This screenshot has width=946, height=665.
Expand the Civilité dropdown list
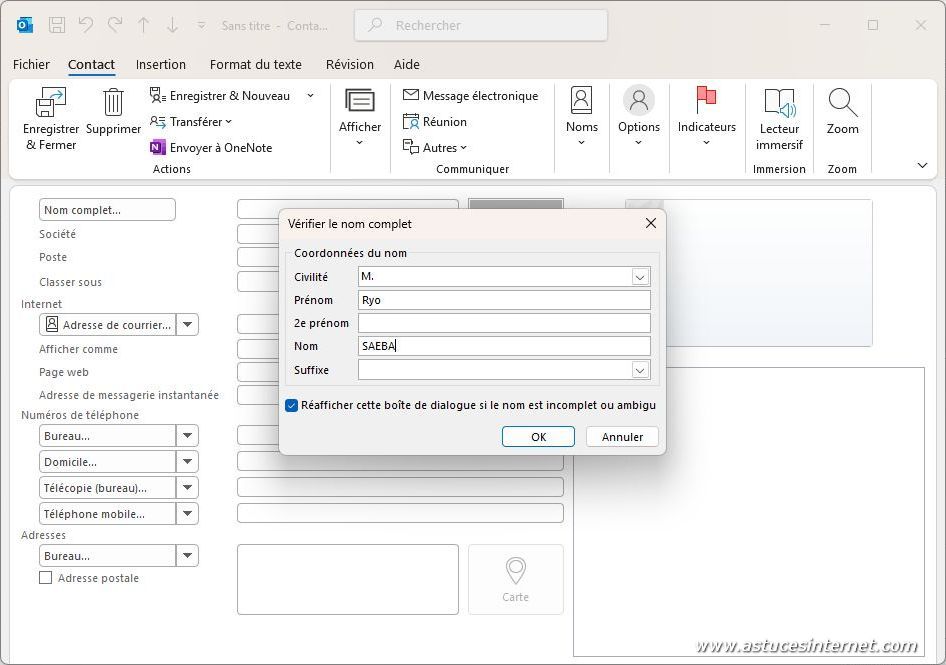coord(640,277)
